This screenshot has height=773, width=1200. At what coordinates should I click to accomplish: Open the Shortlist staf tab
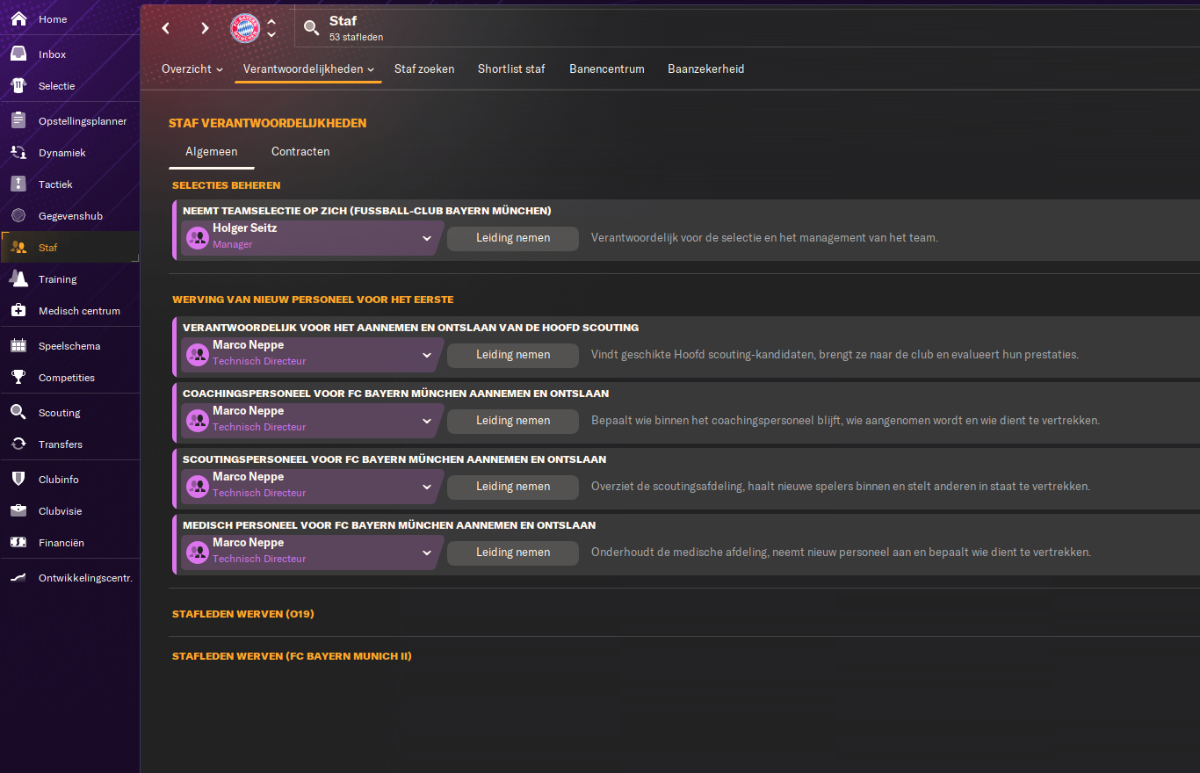[x=511, y=69]
